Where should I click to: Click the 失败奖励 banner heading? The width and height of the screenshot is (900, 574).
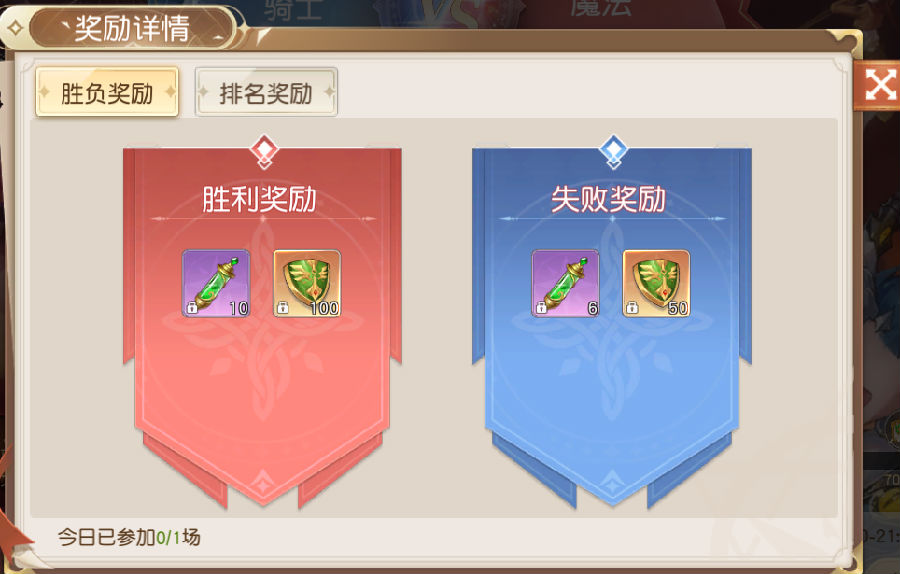pyautogui.click(x=608, y=199)
